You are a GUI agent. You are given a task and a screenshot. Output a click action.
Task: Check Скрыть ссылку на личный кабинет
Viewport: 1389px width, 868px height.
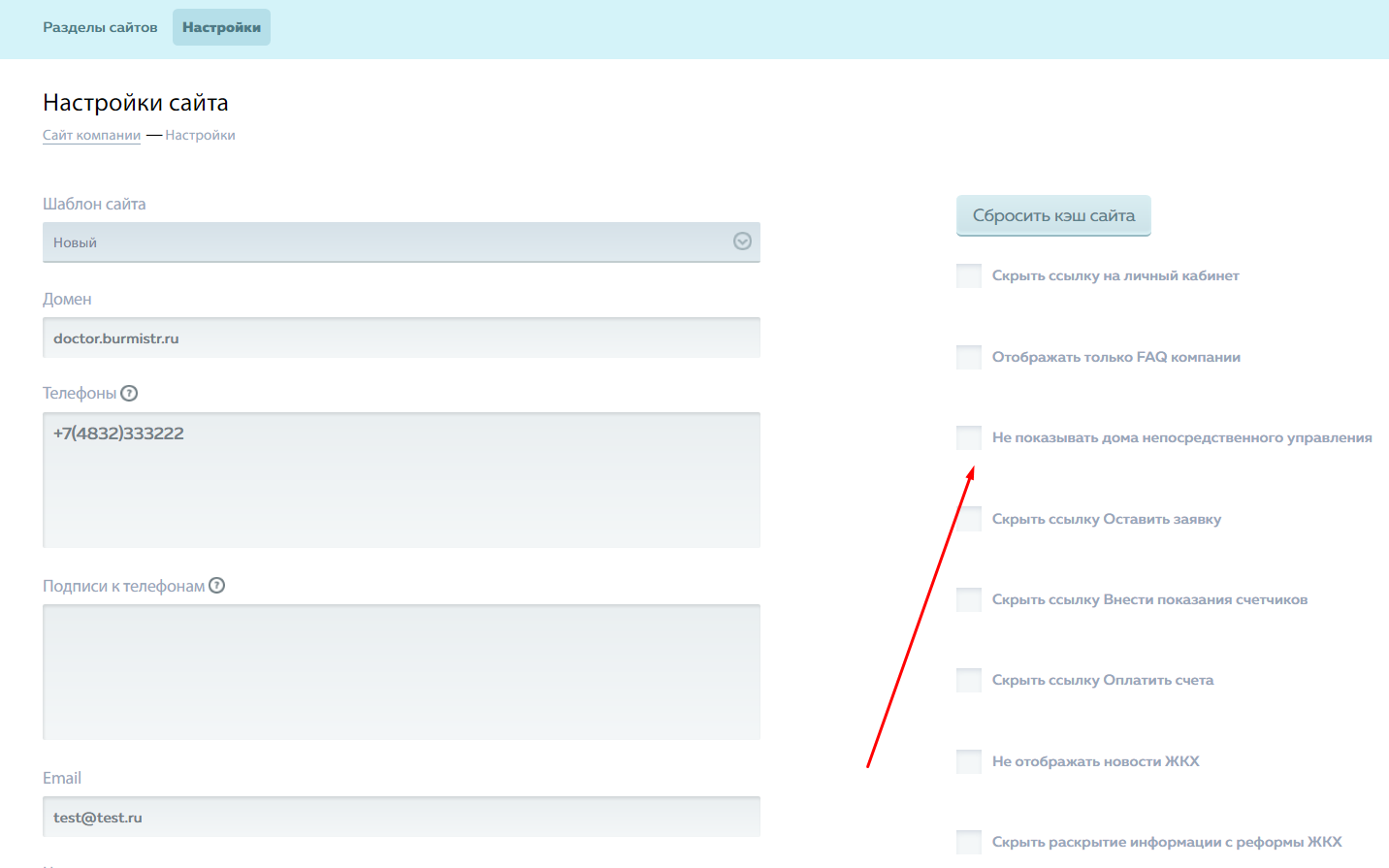pos(969,275)
